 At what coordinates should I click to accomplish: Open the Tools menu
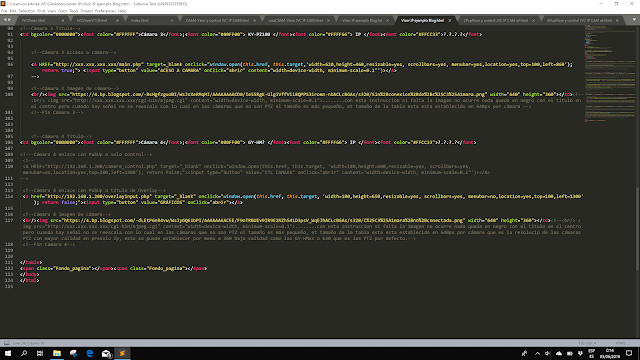tap(74, 11)
